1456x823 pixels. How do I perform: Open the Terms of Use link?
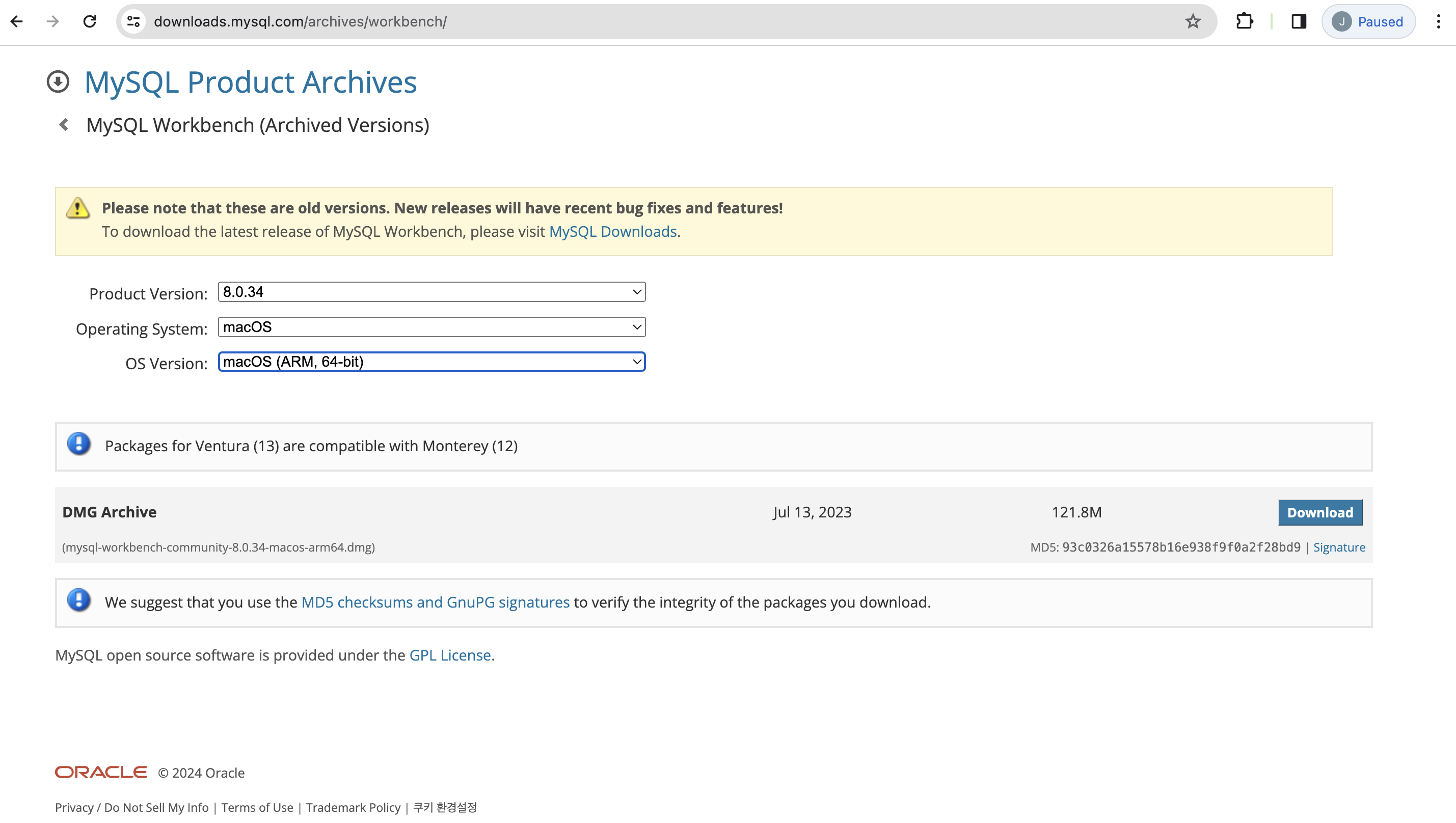(257, 807)
